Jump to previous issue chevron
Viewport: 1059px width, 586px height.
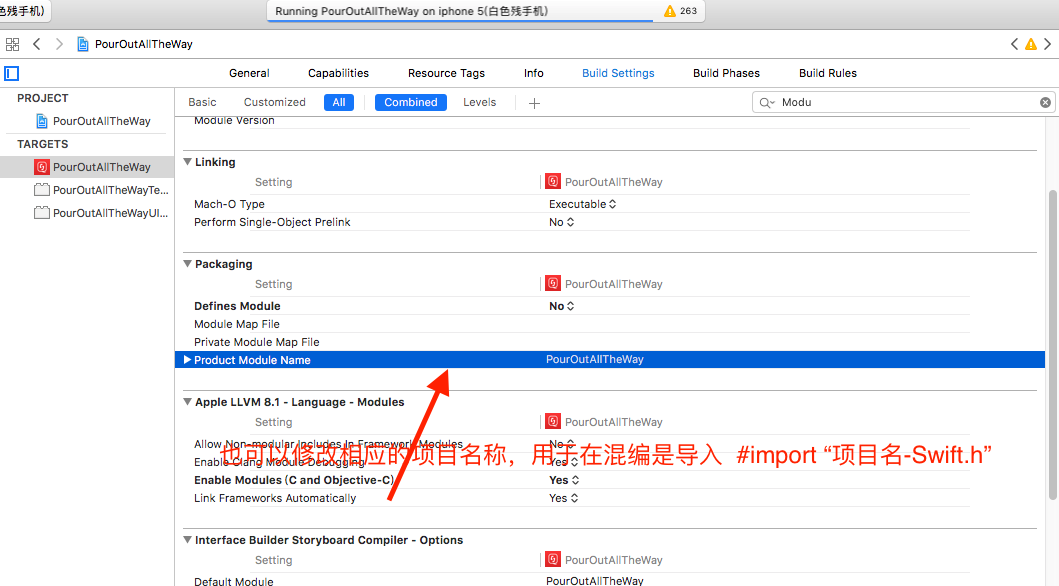pyautogui.click(x=1014, y=45)
